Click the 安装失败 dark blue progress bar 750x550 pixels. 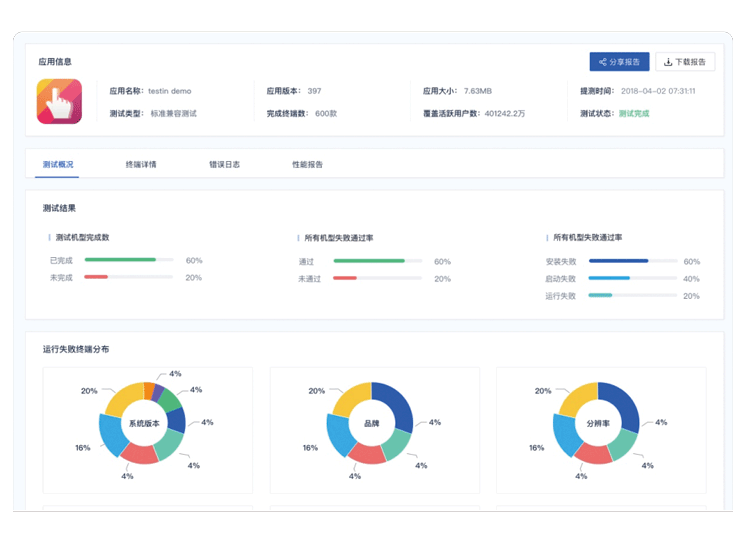point(618,261)
